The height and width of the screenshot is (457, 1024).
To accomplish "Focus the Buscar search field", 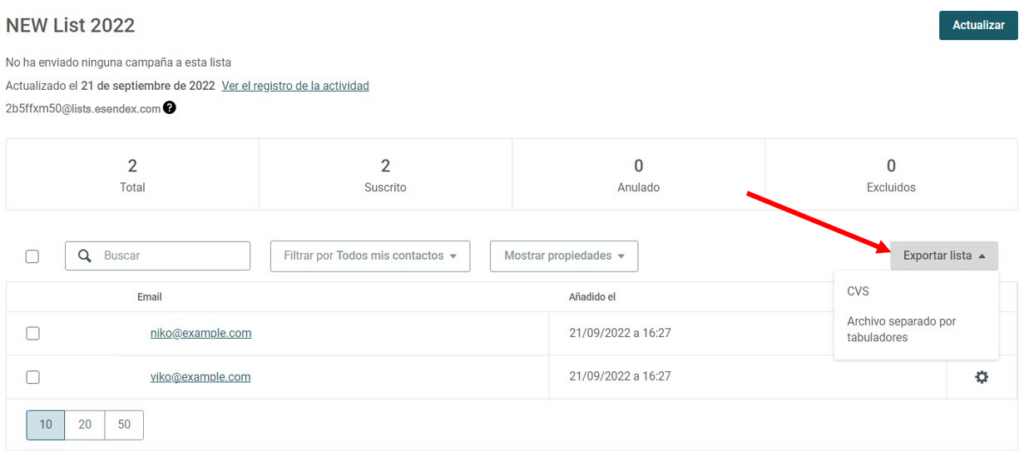I will 157,256.
